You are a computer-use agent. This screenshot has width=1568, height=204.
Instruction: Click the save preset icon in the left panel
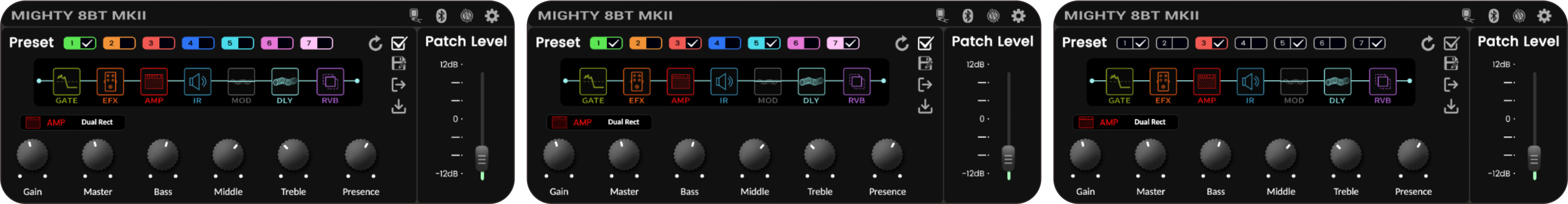click(x=399, y=63)
